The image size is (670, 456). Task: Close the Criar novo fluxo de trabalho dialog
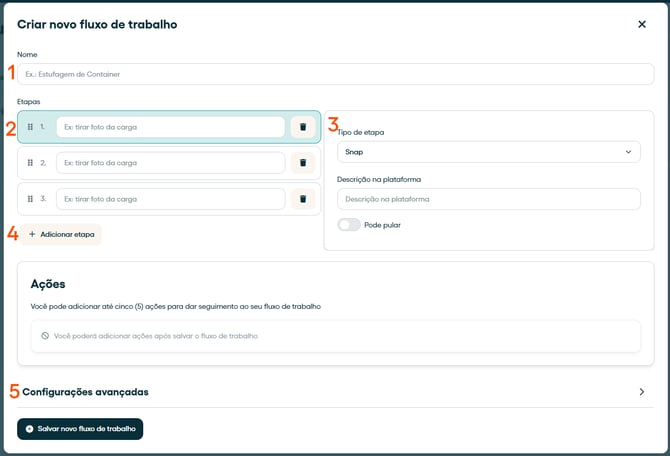pyautogui.click(x=642, y=24)
